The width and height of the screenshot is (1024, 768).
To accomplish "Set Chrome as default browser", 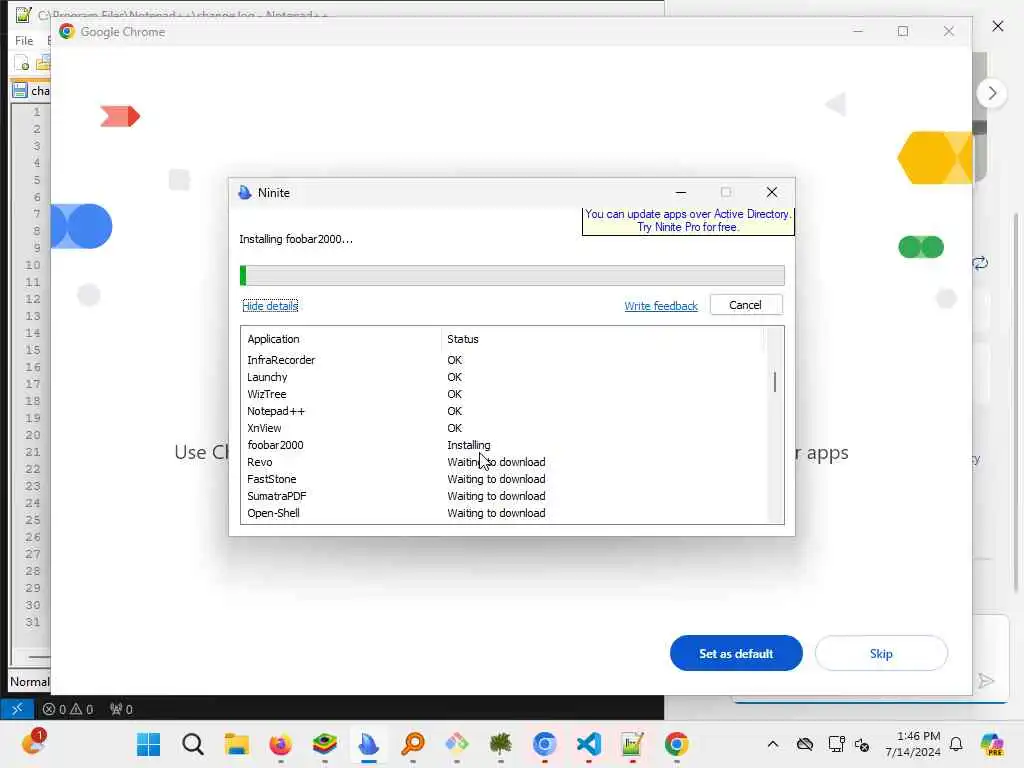I will coord(736,653).
